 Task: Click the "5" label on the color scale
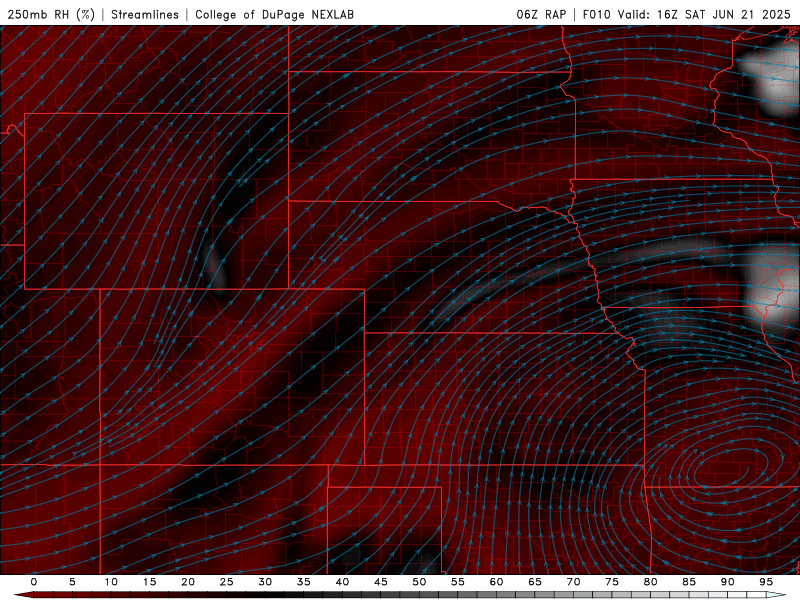pyautogui.click(x=72, y=582)
